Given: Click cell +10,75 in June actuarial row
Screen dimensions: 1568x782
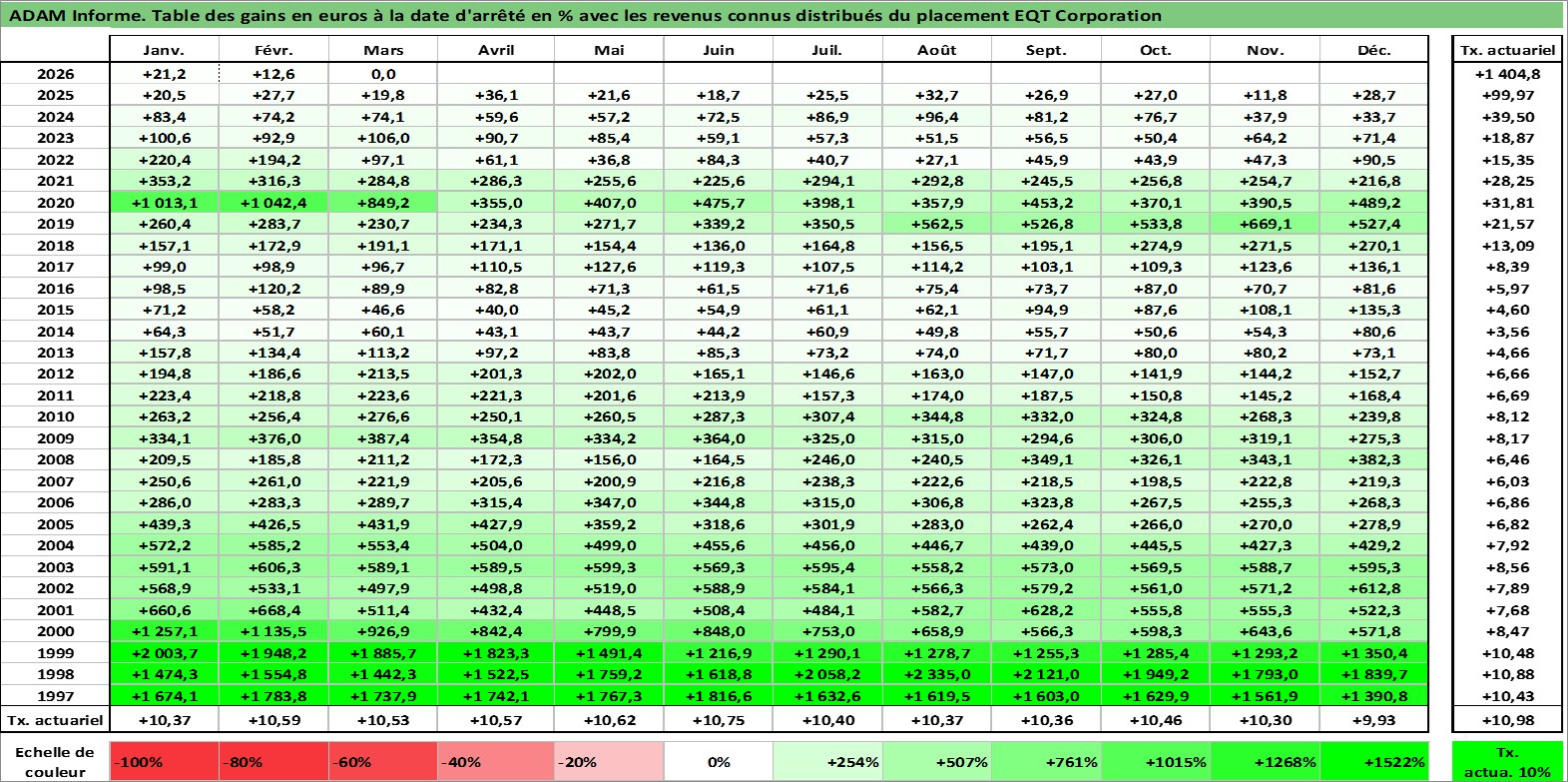Looking at the screenshot, I should [x=719, y=720].
